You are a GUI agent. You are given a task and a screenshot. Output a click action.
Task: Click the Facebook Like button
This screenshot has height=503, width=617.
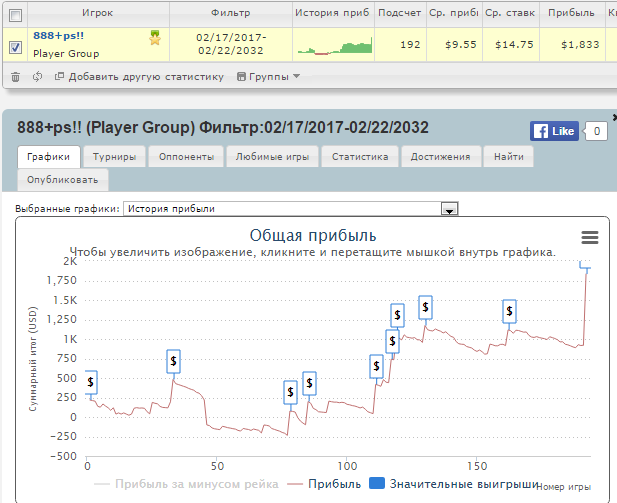tap(554, 131)
